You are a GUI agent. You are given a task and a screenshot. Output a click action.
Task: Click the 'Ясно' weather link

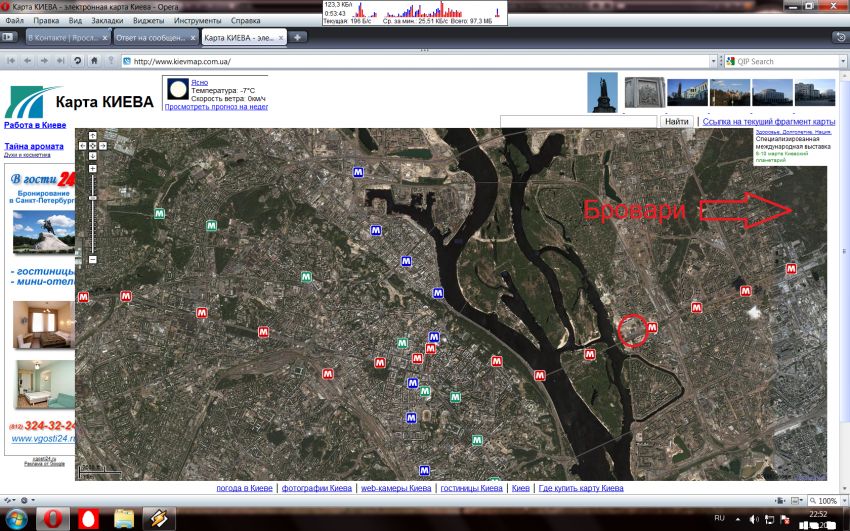point(199,82)
